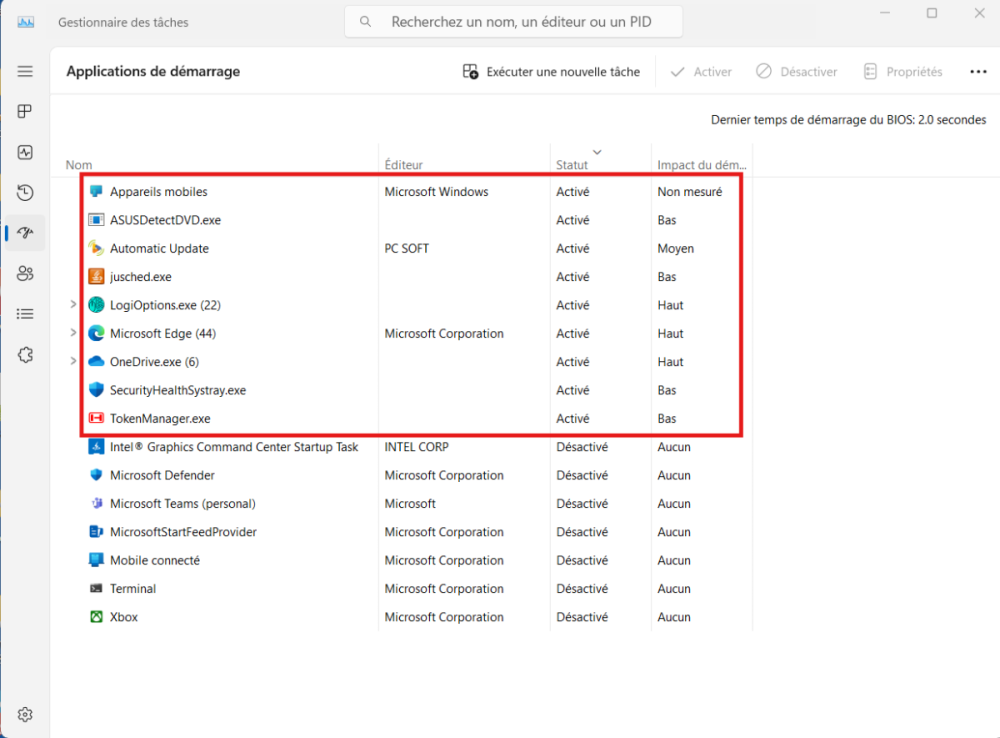The width and height of the screenshot is (1000, 738).
Task: Click the Désactiver button
Action: coord(797,71)
